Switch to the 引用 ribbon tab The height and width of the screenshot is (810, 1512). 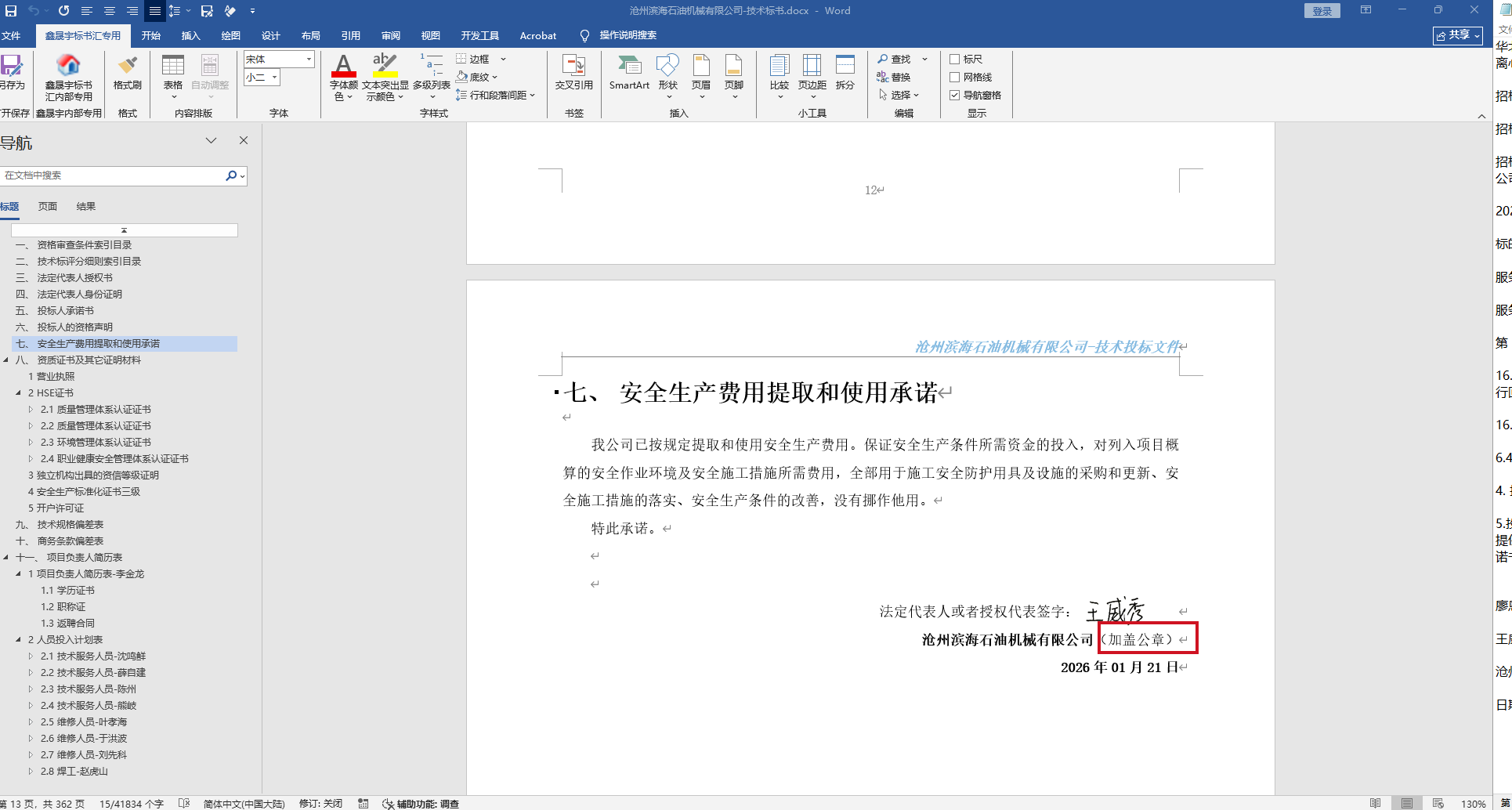351,36
